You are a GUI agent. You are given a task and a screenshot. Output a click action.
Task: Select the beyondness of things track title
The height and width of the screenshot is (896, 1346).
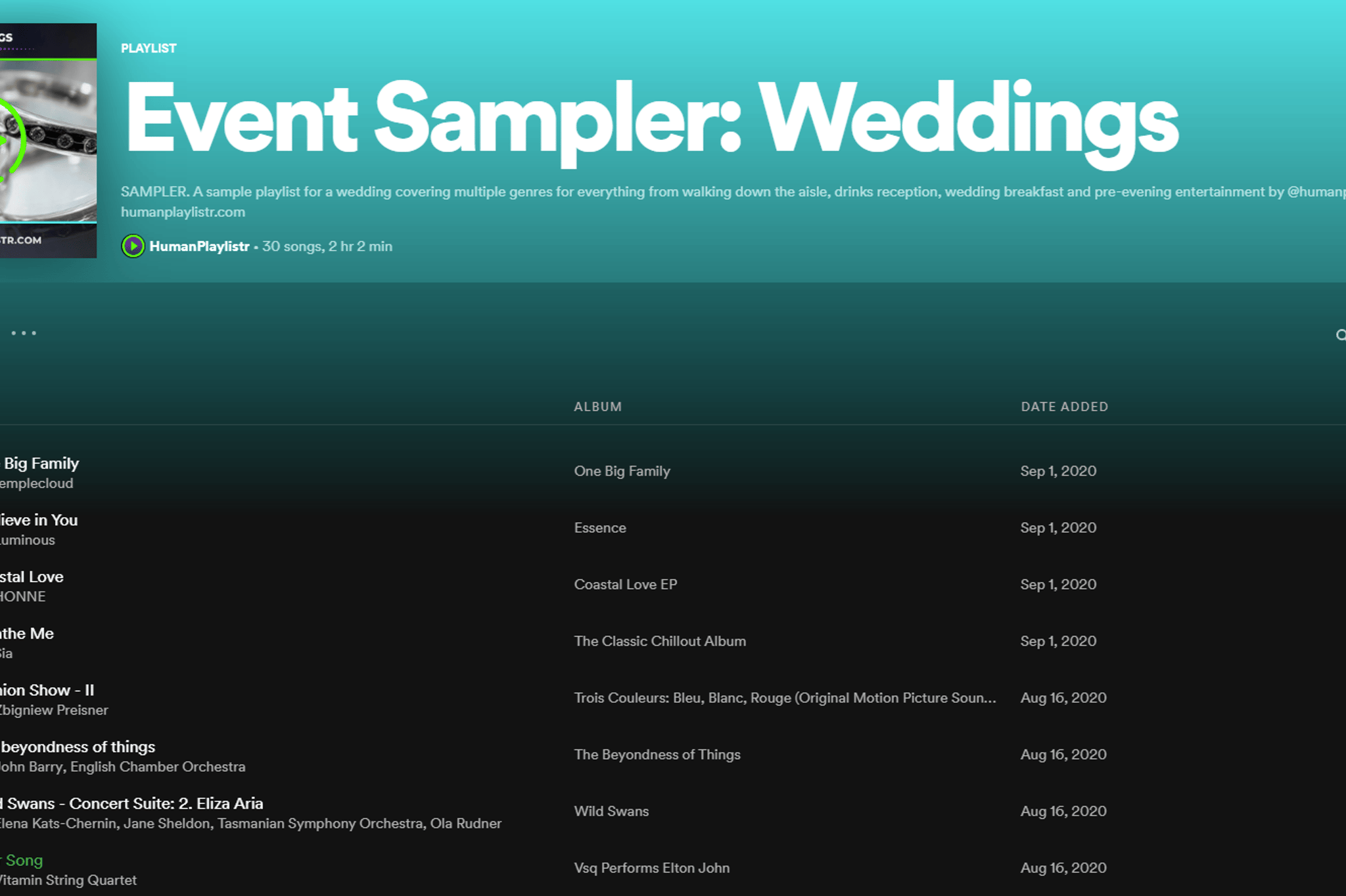click(x=78, y=747)
